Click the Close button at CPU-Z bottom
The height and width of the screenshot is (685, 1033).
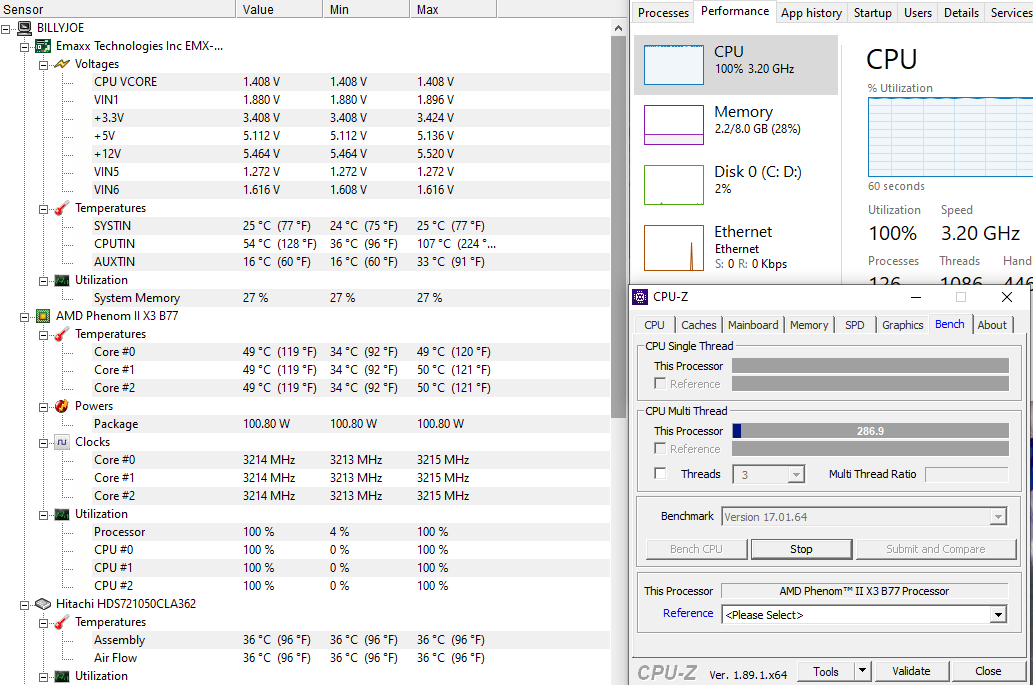(x=988, y=671)
